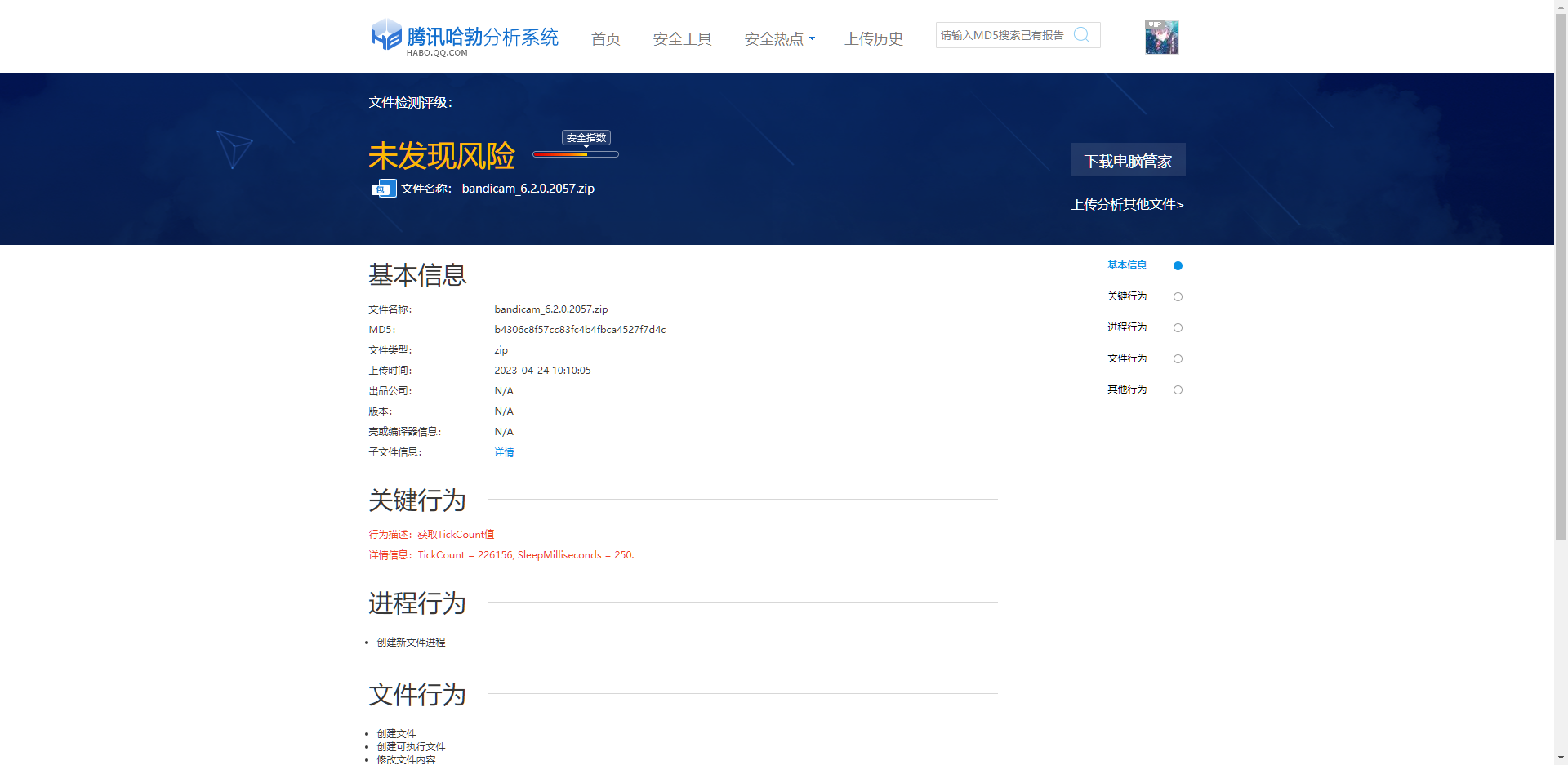Click the search magnifier icon
1568x765 pixels.
[1081, 35]
